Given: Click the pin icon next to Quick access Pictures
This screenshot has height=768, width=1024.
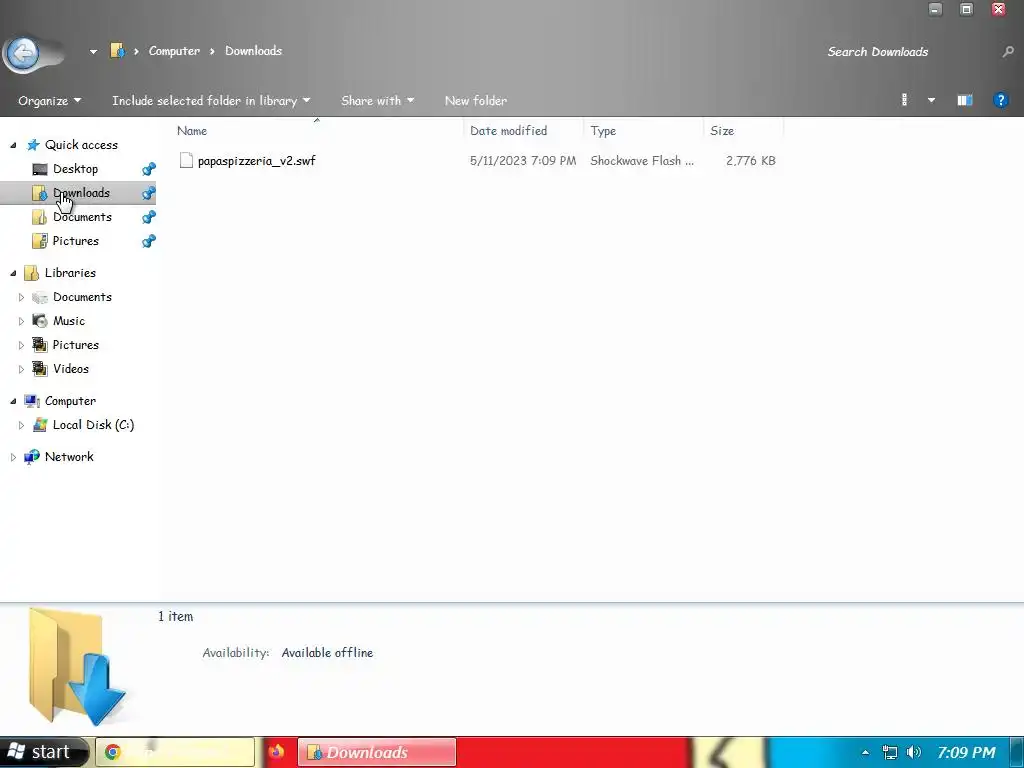Looking at the screenshot, I should [149, 241].
